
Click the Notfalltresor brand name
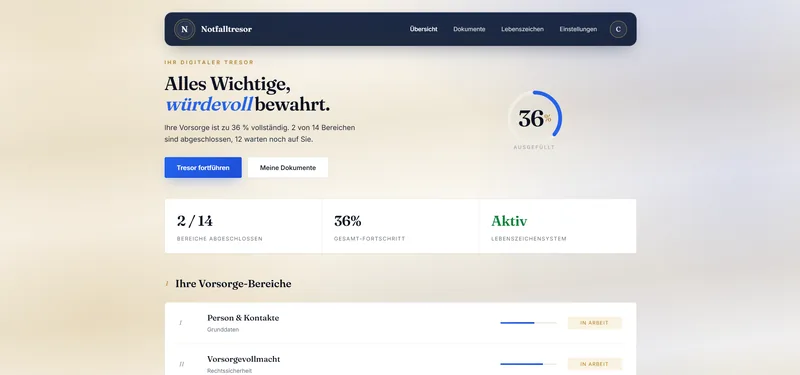[226, 29]
